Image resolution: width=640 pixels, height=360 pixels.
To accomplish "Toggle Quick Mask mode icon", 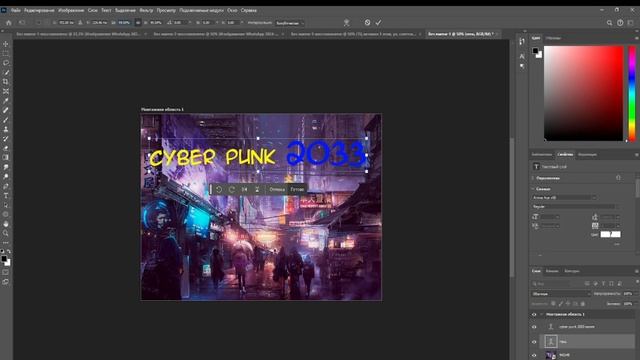I will coord(6,272).
